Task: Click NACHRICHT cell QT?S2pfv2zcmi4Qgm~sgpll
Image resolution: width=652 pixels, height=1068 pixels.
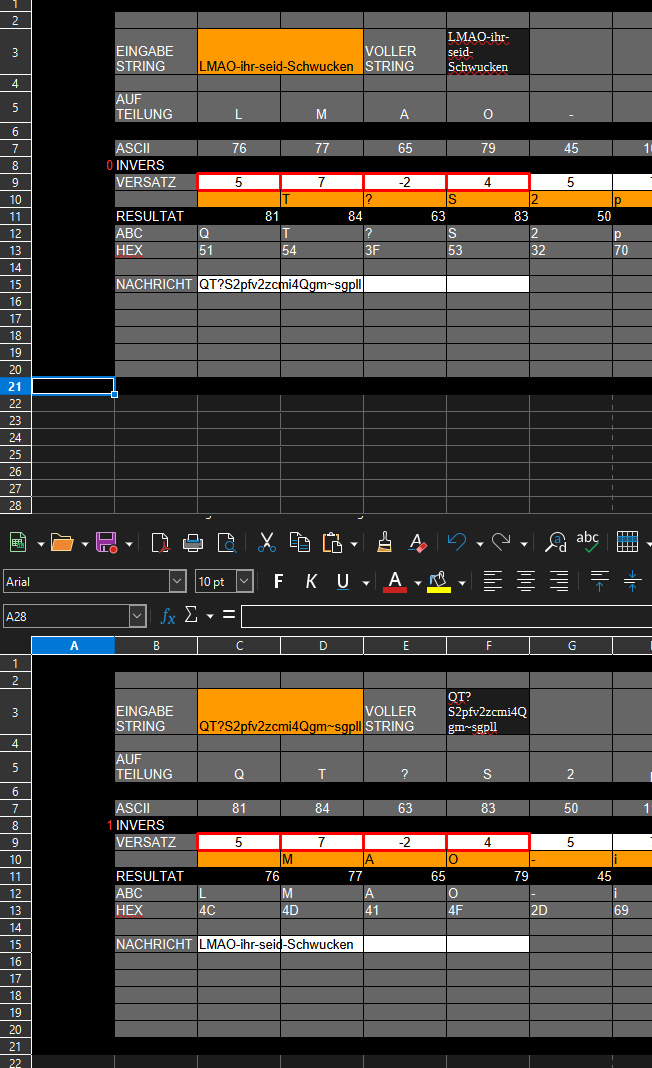Action: 280,285
